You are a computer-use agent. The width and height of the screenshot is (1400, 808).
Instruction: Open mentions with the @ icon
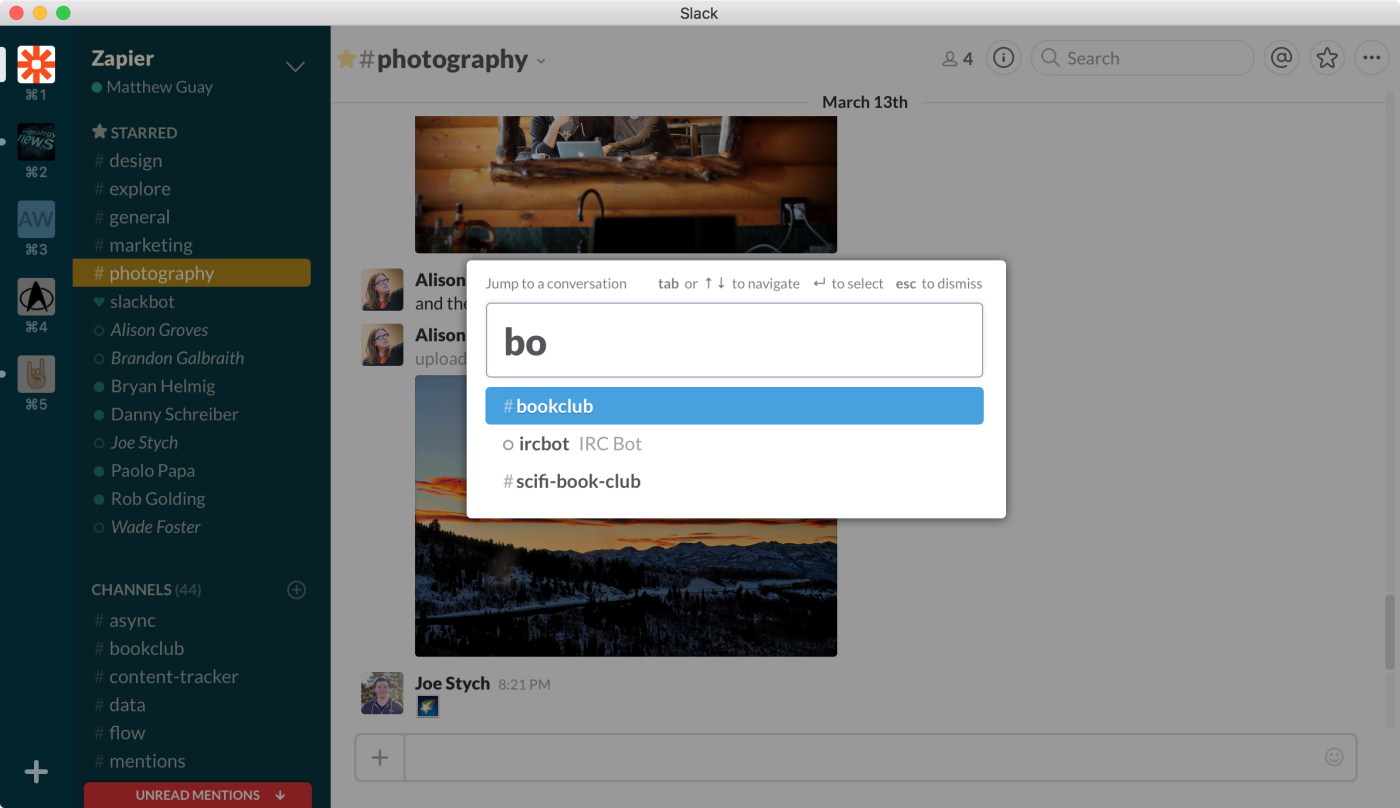pos(1281,58)
